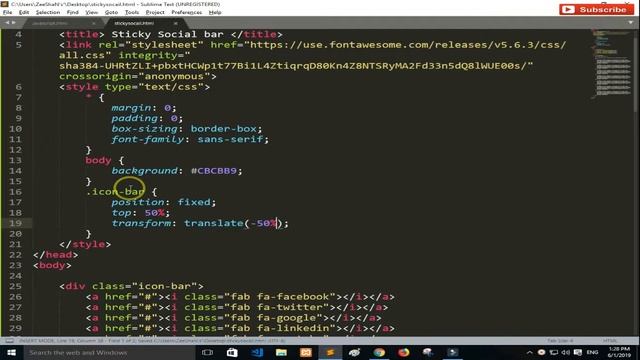Click the 'fa-twitter' class text
Screen dimensions: 640x360
pyautogui.click(x=290, y=307)
